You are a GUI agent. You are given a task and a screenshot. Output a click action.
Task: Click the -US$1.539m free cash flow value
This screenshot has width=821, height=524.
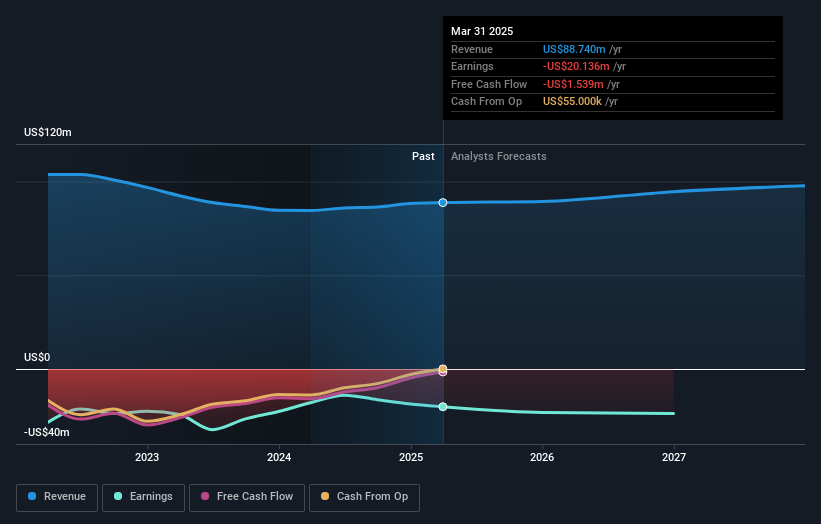coord(573,84)
